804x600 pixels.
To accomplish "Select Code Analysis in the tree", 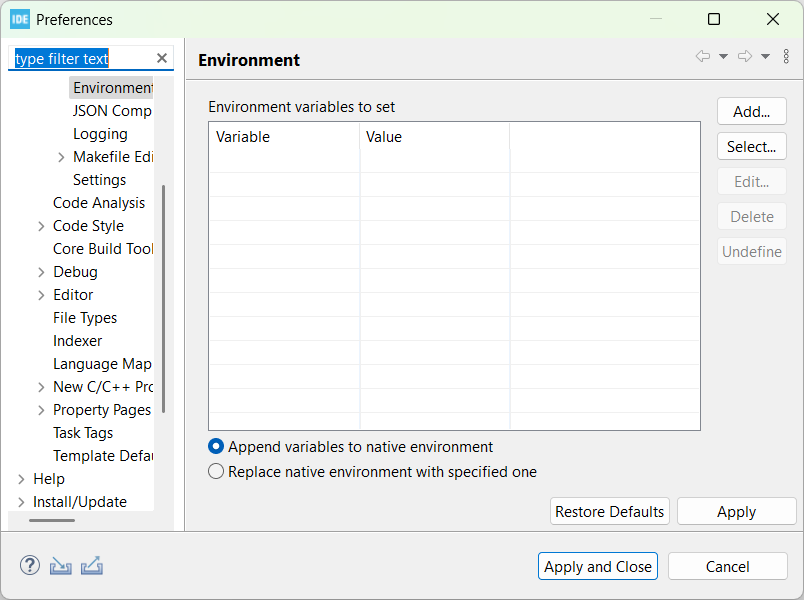I will point(99,203).
